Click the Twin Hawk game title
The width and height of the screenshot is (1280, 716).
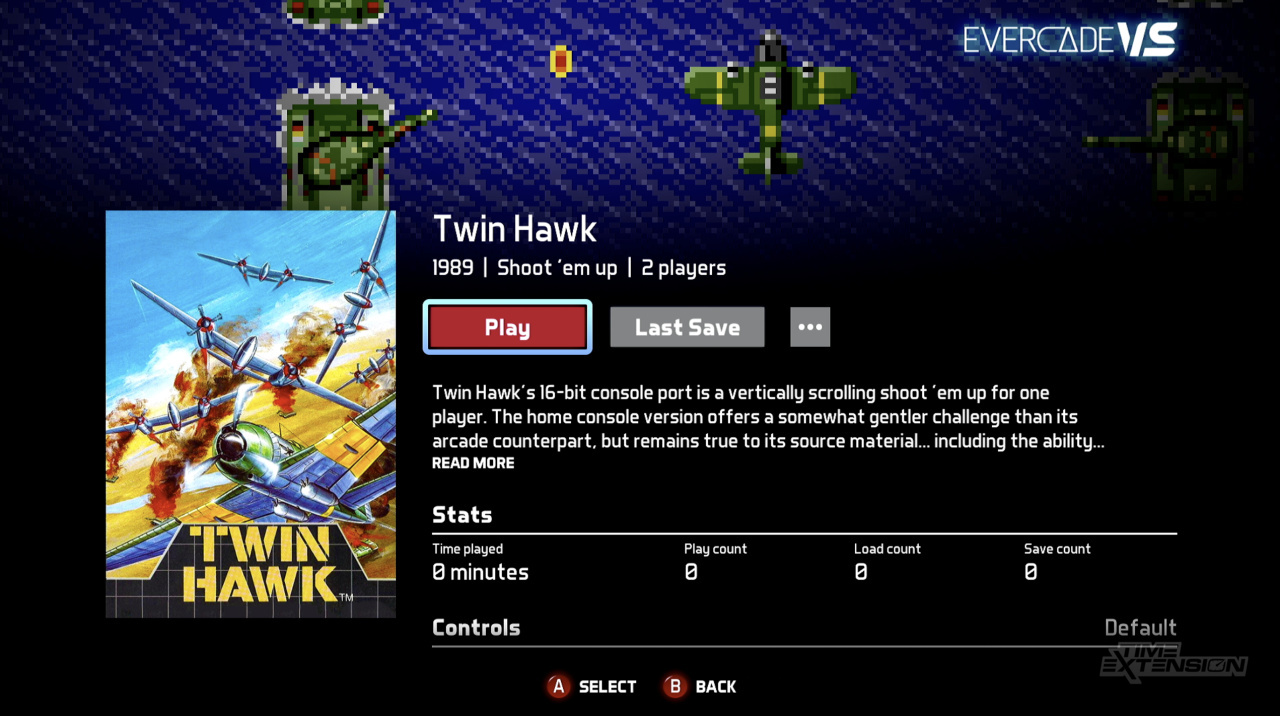(x=515, y=229)
